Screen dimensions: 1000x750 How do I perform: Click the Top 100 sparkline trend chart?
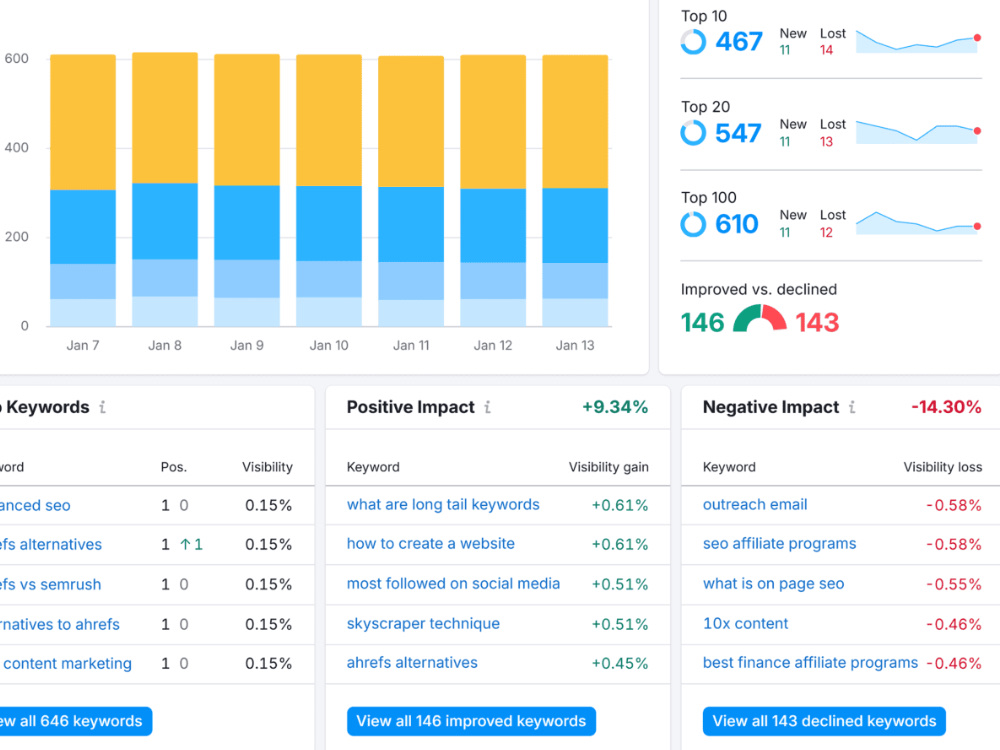pos(918,223)
